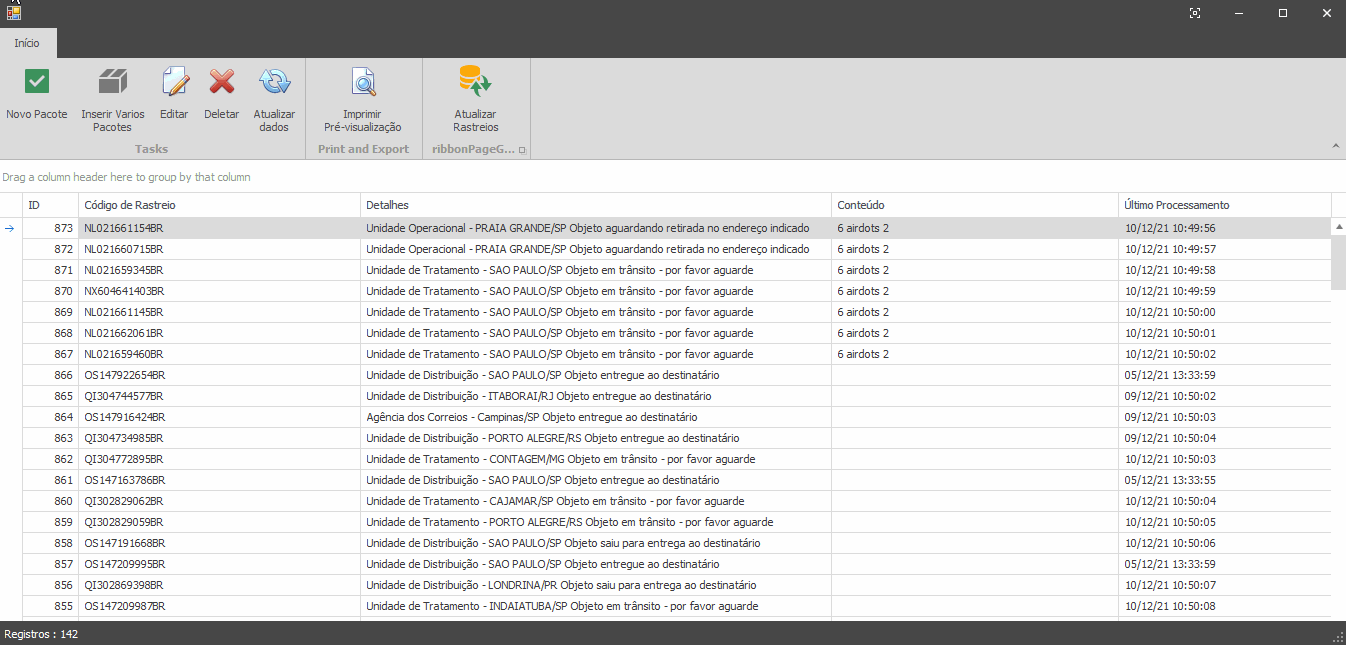Select tracking code NL021659345BR

point(124,270)
